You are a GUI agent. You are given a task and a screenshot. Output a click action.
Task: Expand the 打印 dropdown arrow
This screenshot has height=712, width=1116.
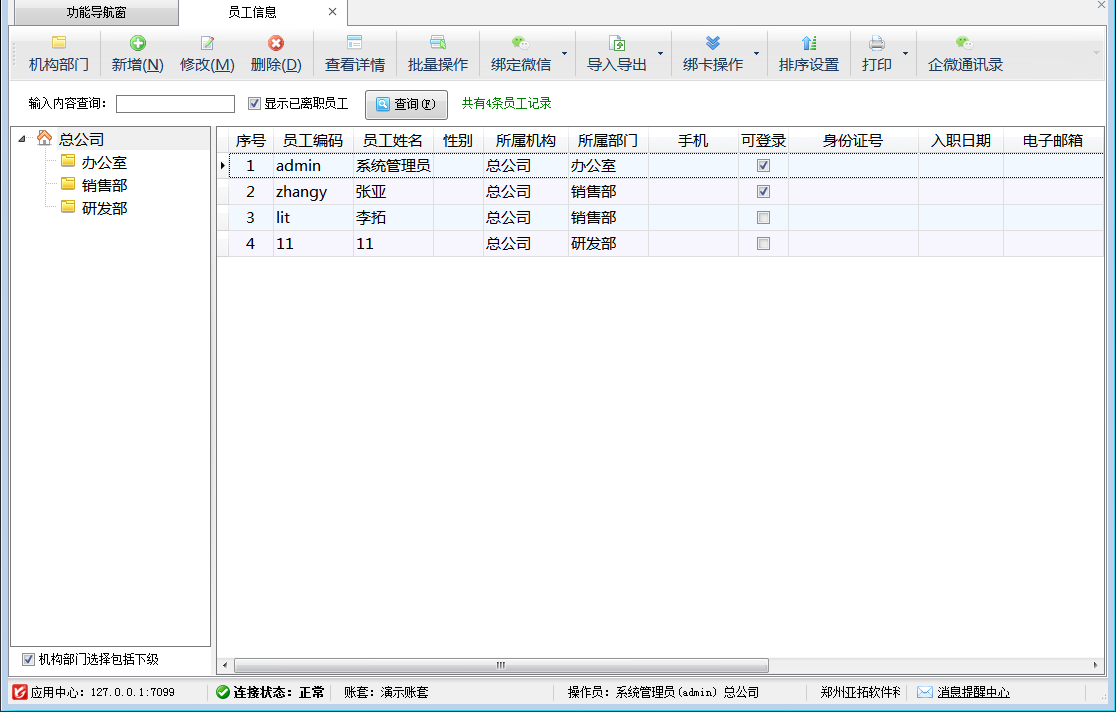pos(905,53)
